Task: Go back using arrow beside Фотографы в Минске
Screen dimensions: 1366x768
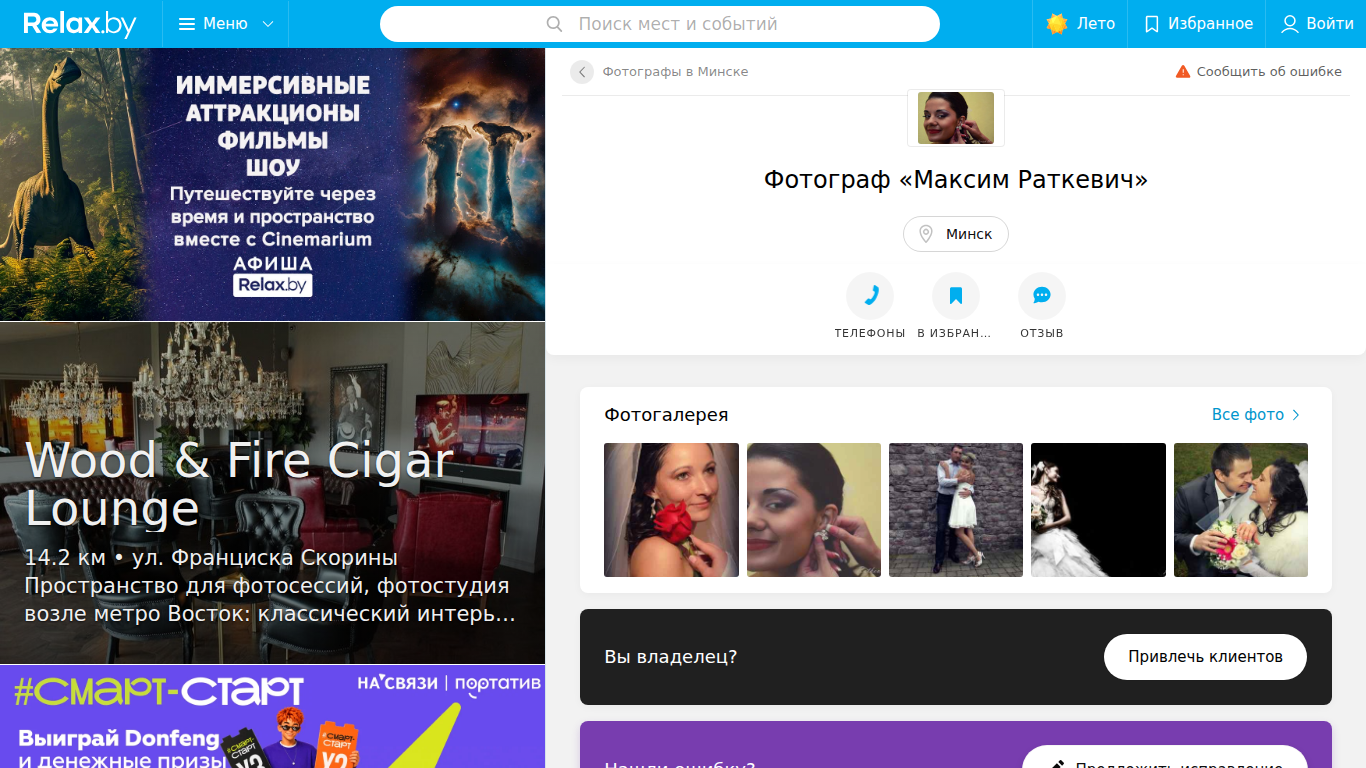Action: tap(582, 72)
